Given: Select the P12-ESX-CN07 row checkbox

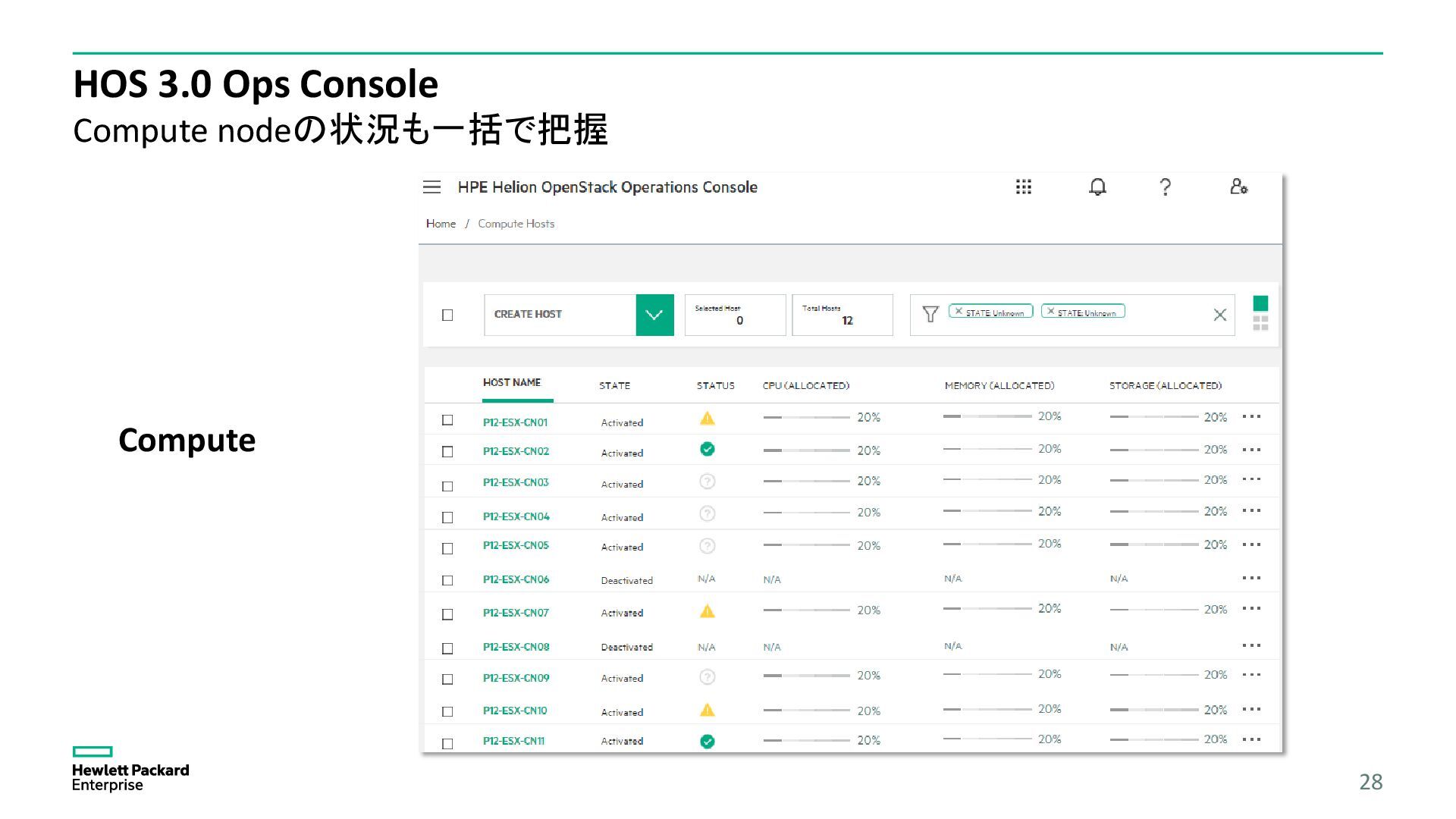Looking at the screenshot, I should [447, 614].
